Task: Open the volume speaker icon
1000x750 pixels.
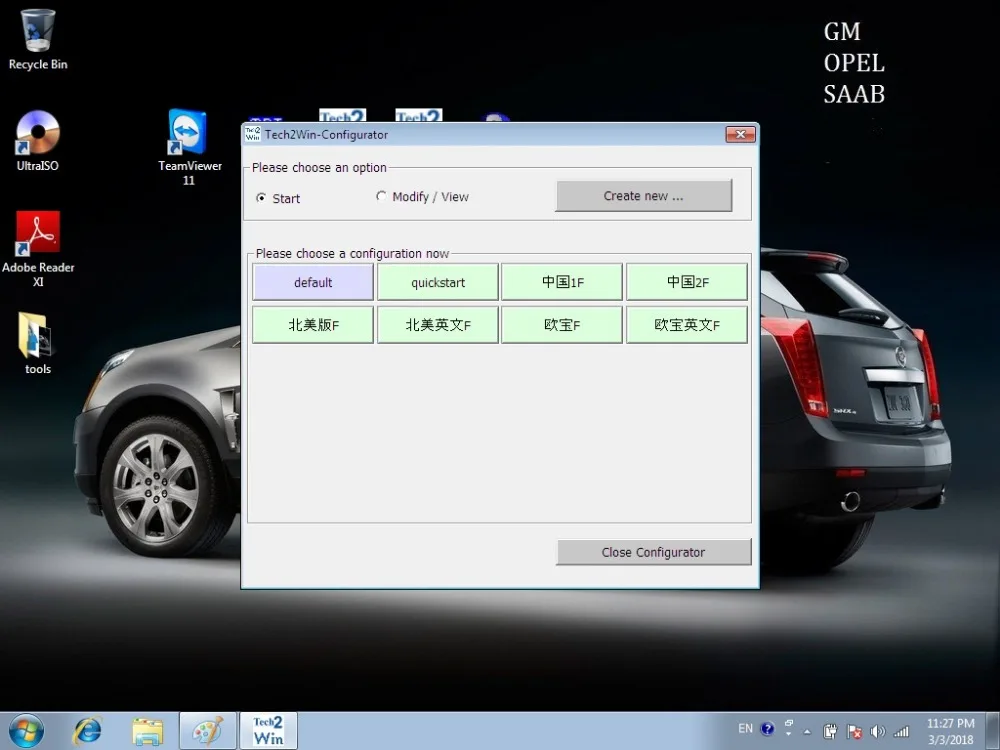Action: pyautogui.click(x=878, y=732)
